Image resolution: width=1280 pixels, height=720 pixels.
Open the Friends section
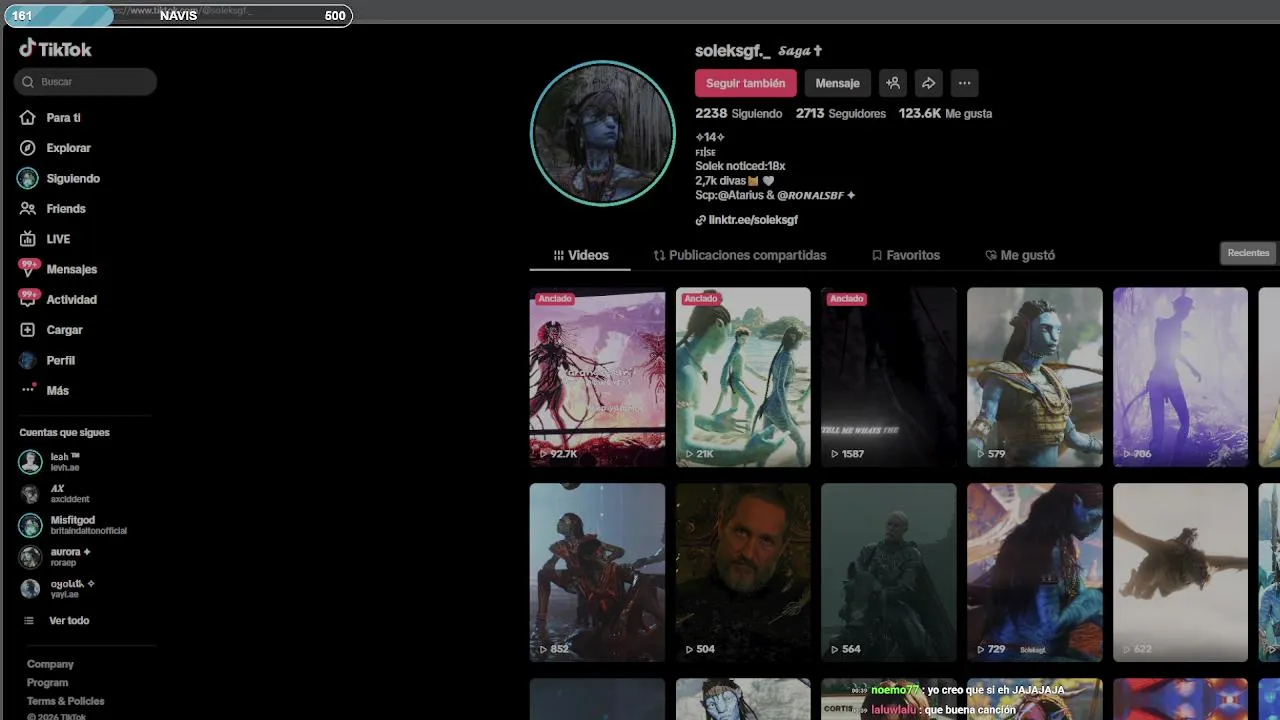click(66, 209)
